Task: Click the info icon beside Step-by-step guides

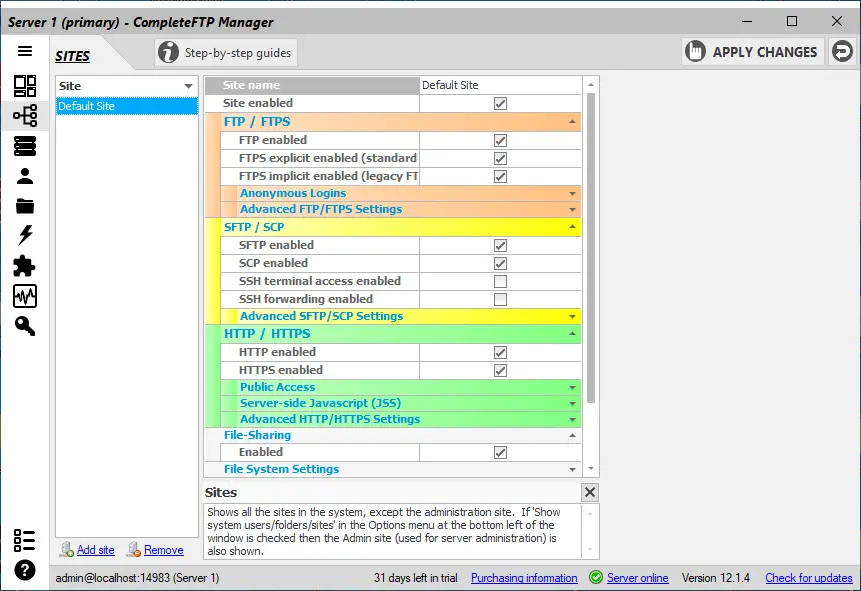Action: coord(169,53)
